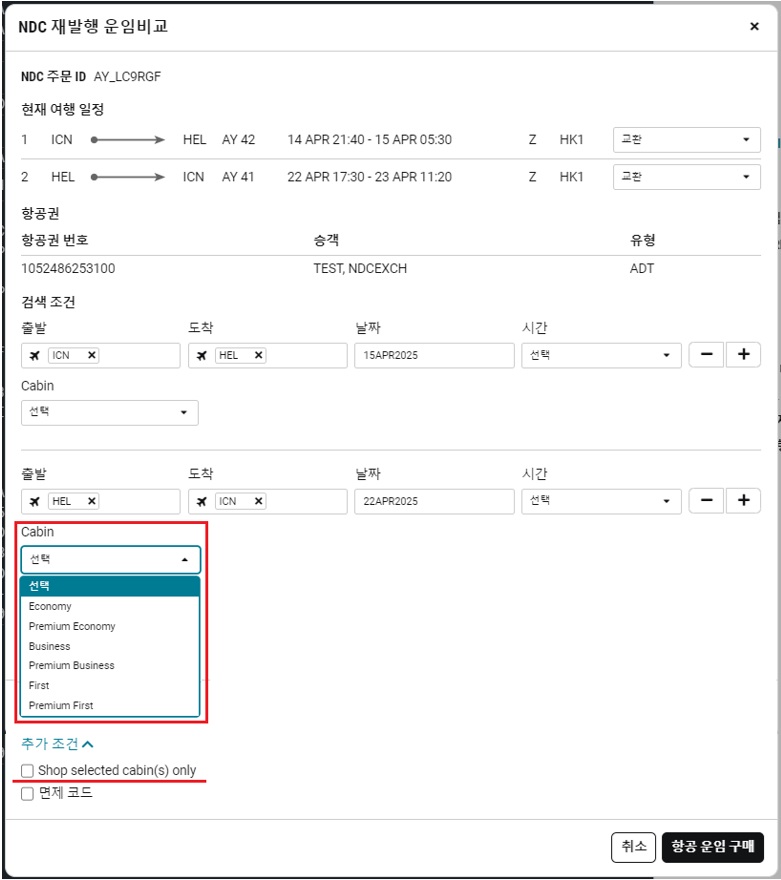Viewport: 781px width, 880px height.
Task: Choose Premium Business cabin option
Action: 110,666
